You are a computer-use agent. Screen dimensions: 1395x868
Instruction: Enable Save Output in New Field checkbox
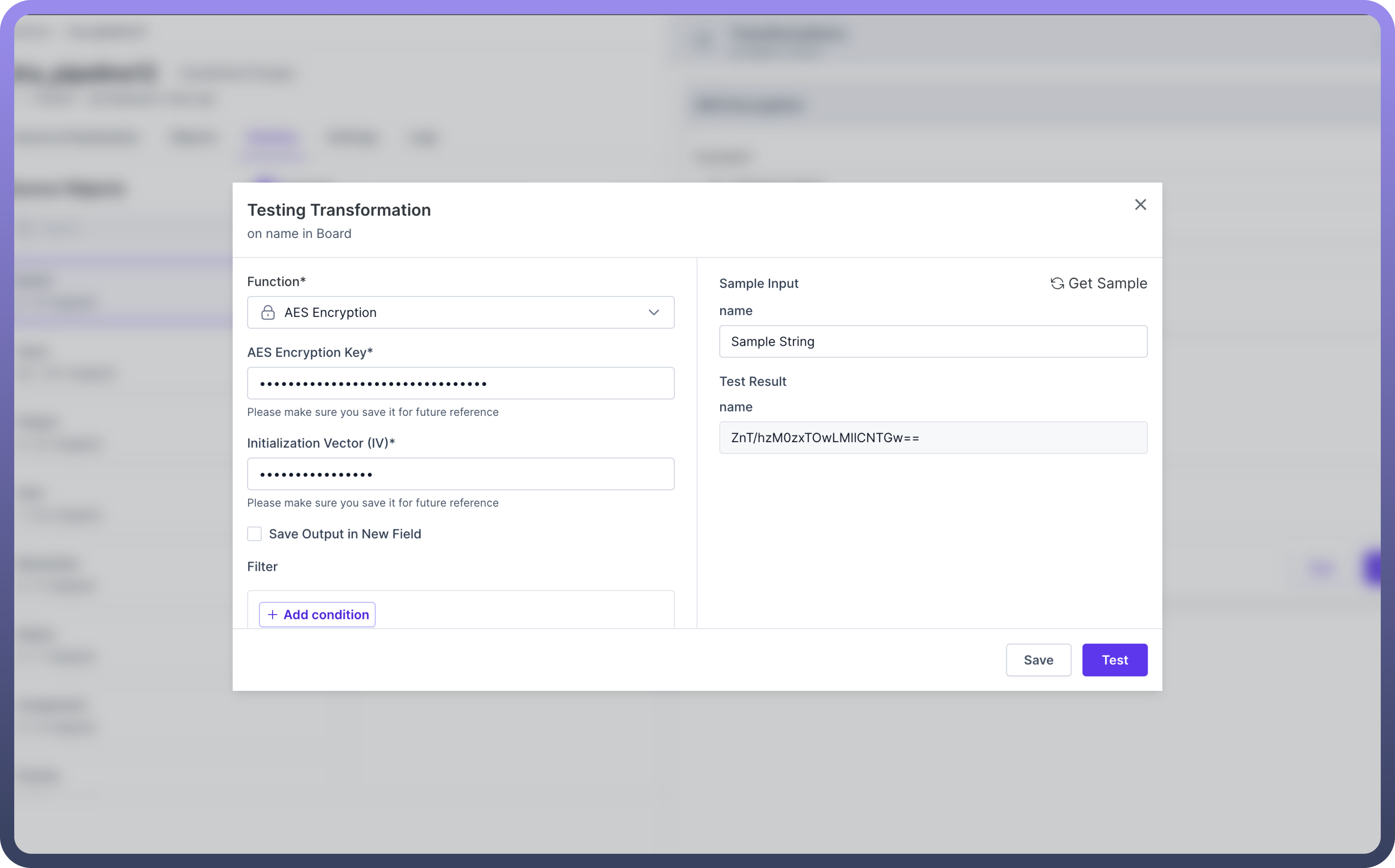254,534
